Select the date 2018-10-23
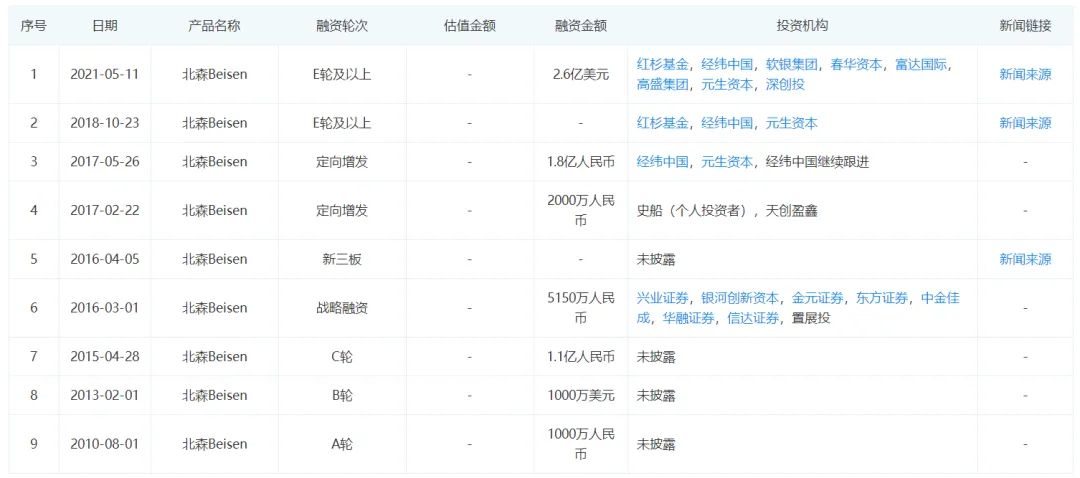 coord(105,123)
